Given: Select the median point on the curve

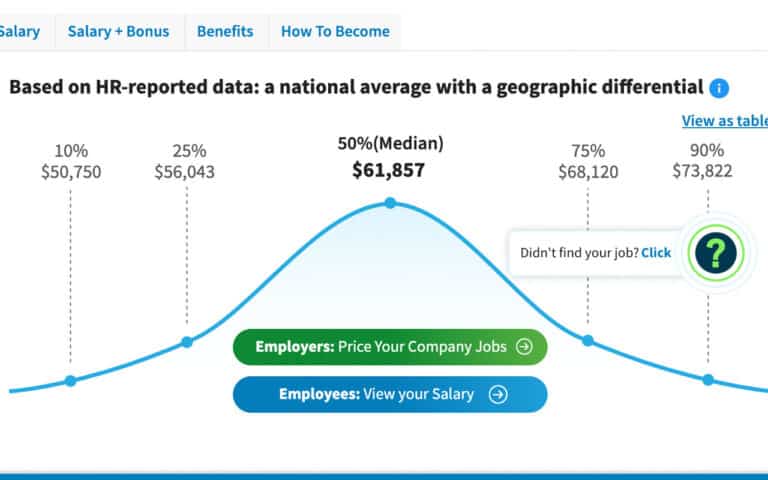Looking at the screenshot, I should point(390,203).
